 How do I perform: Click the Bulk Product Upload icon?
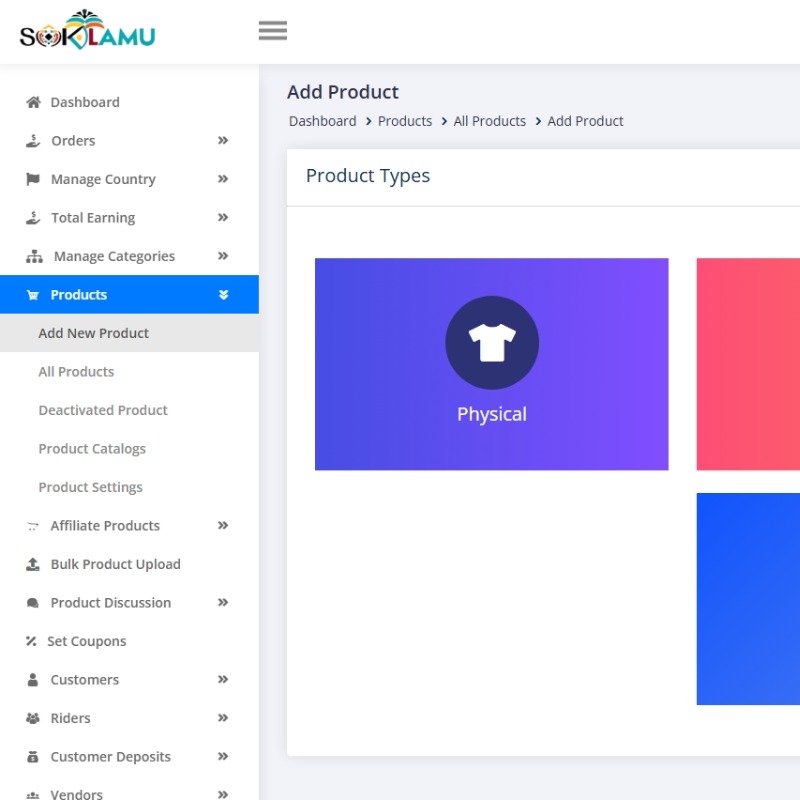[33, 564]
